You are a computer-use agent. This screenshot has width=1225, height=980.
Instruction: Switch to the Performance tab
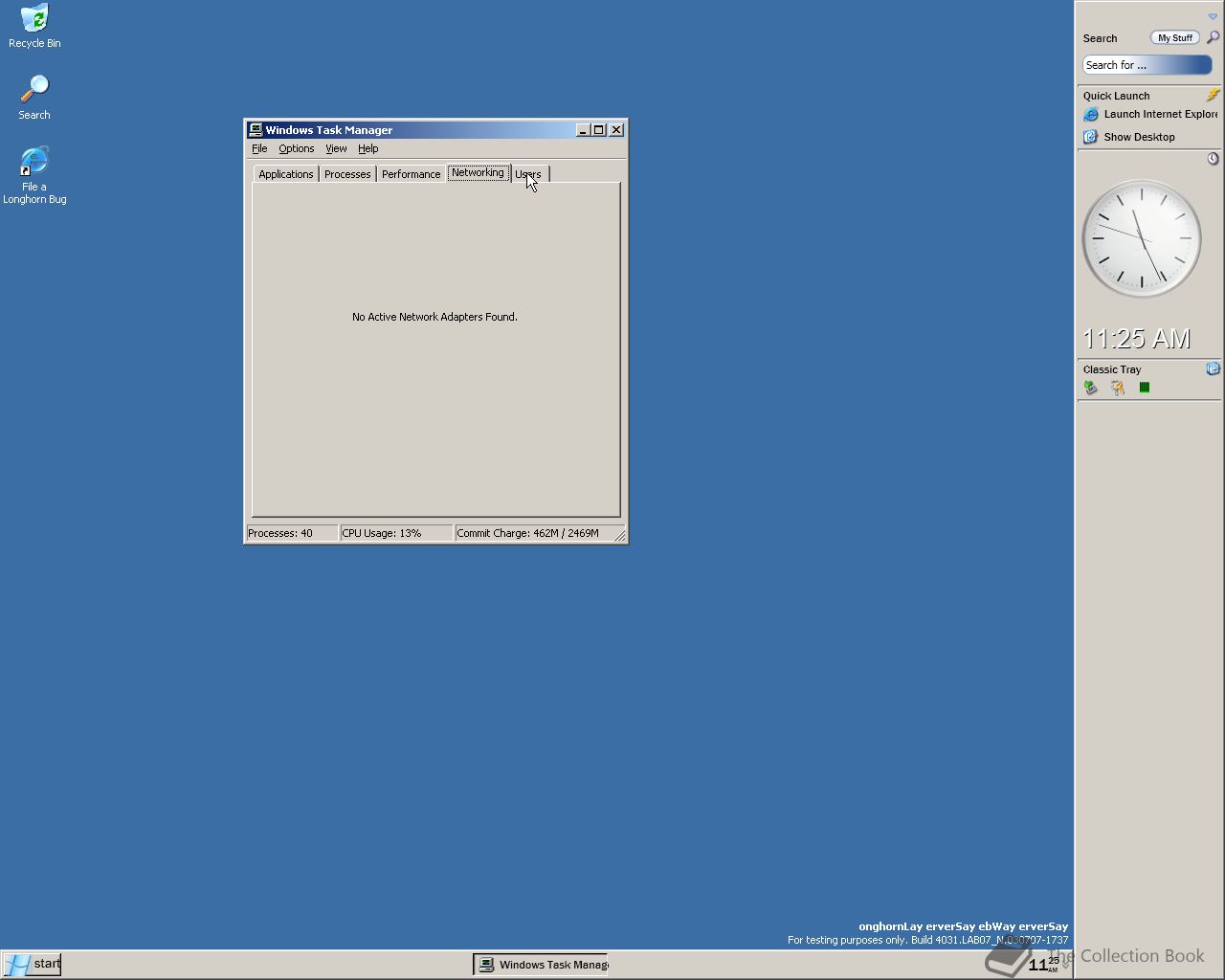(411, 174)
